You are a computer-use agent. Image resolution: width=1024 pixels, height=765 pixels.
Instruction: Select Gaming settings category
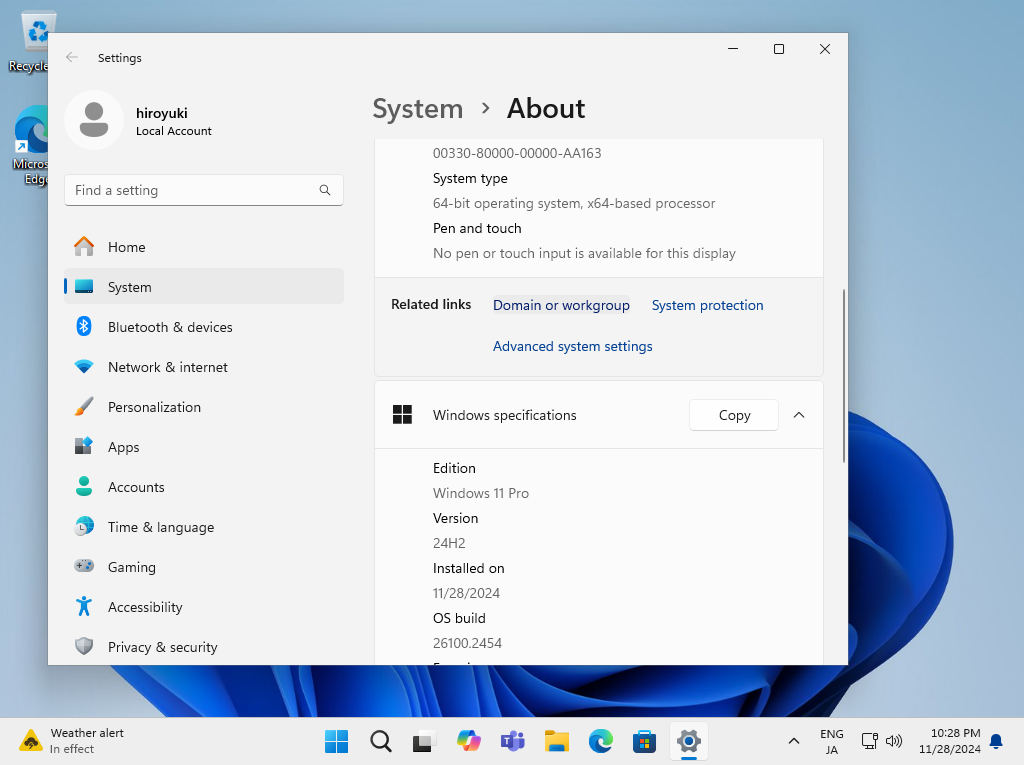click(204, 566)
